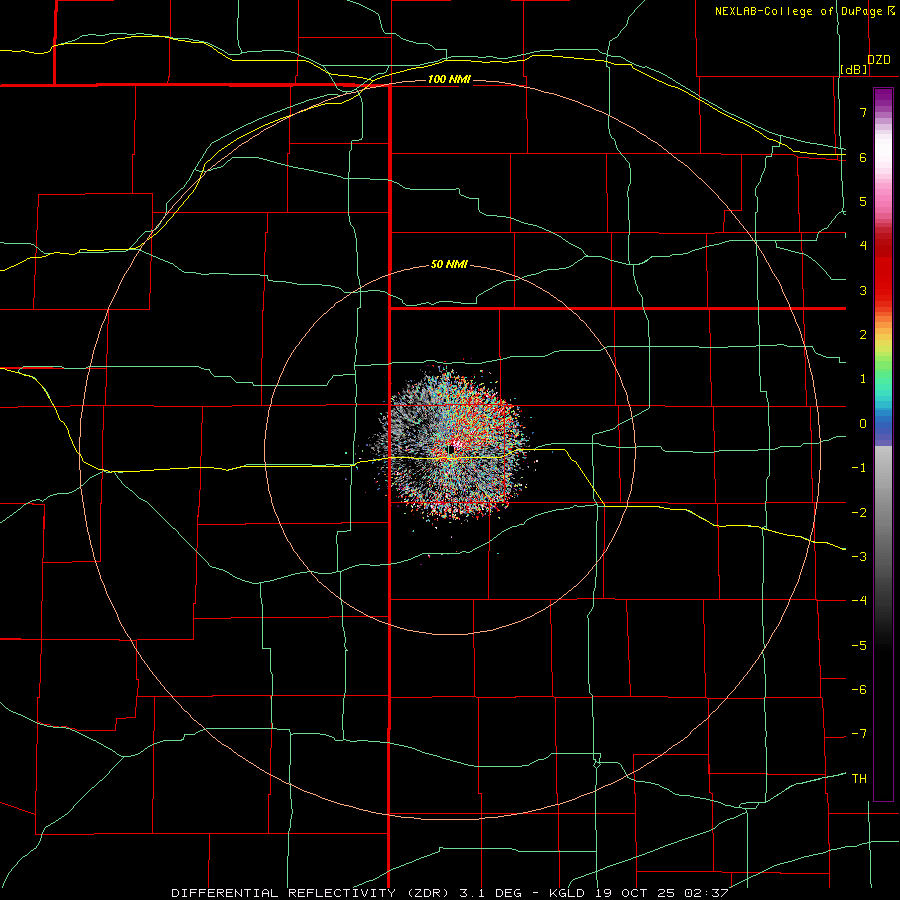This screenshot has width=900, height=900.
Task: Click the TH threshold label on scale
Action: click(x=859, y=779)
